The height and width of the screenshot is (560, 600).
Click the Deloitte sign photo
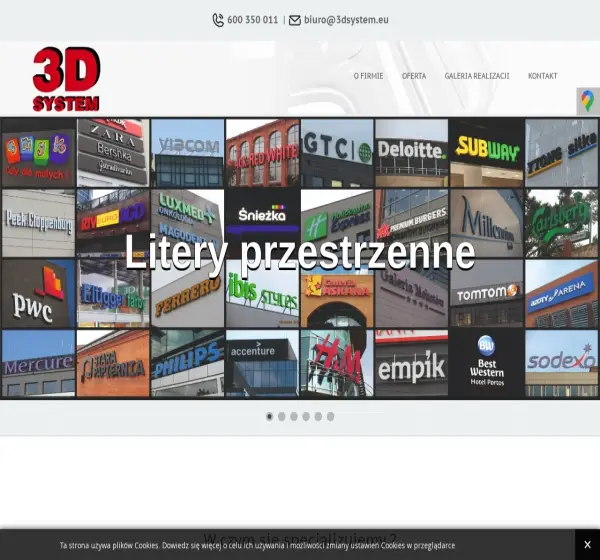point(412,153)
